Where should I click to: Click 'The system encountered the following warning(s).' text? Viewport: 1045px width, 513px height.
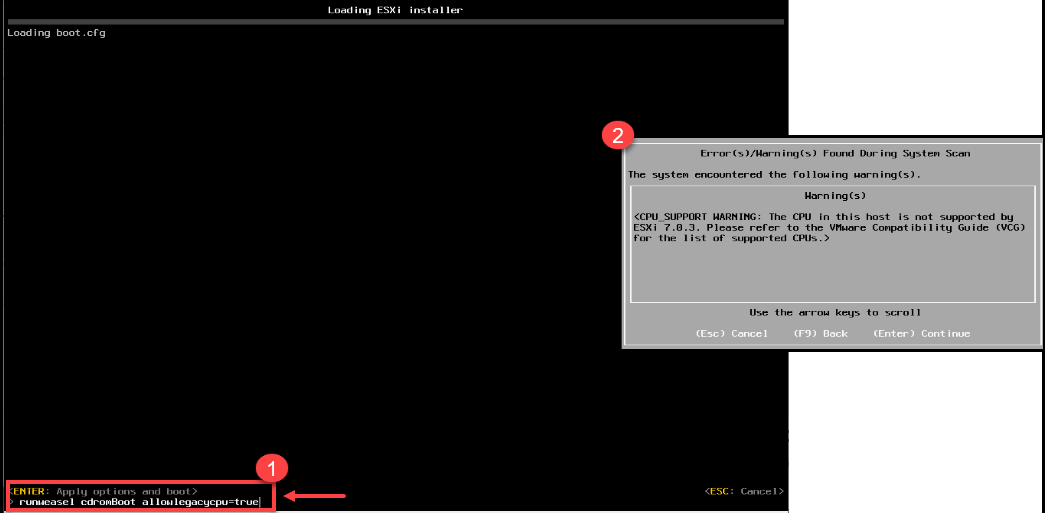tap(774, 175)
